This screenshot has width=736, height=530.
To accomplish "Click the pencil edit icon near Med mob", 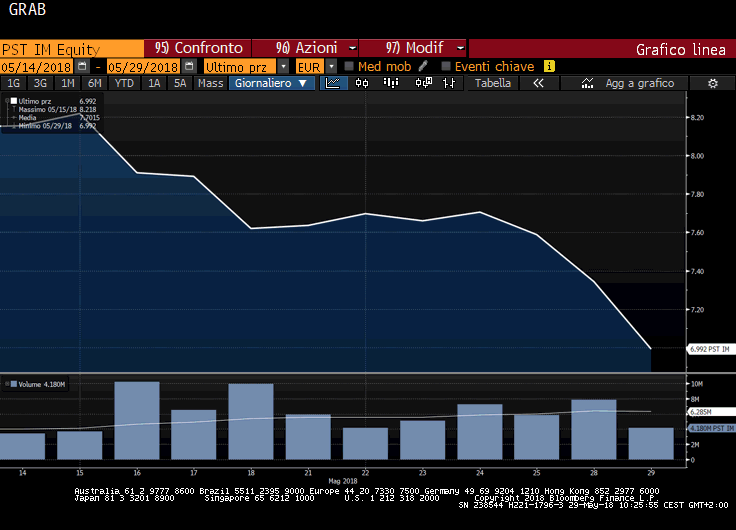I will coord(423,66).
